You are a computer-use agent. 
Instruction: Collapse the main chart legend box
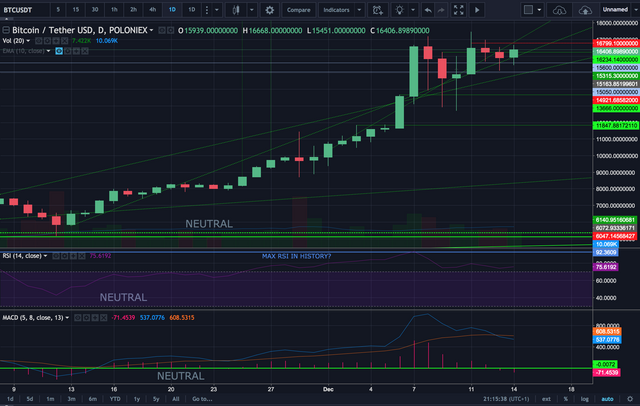coord(6,30)
